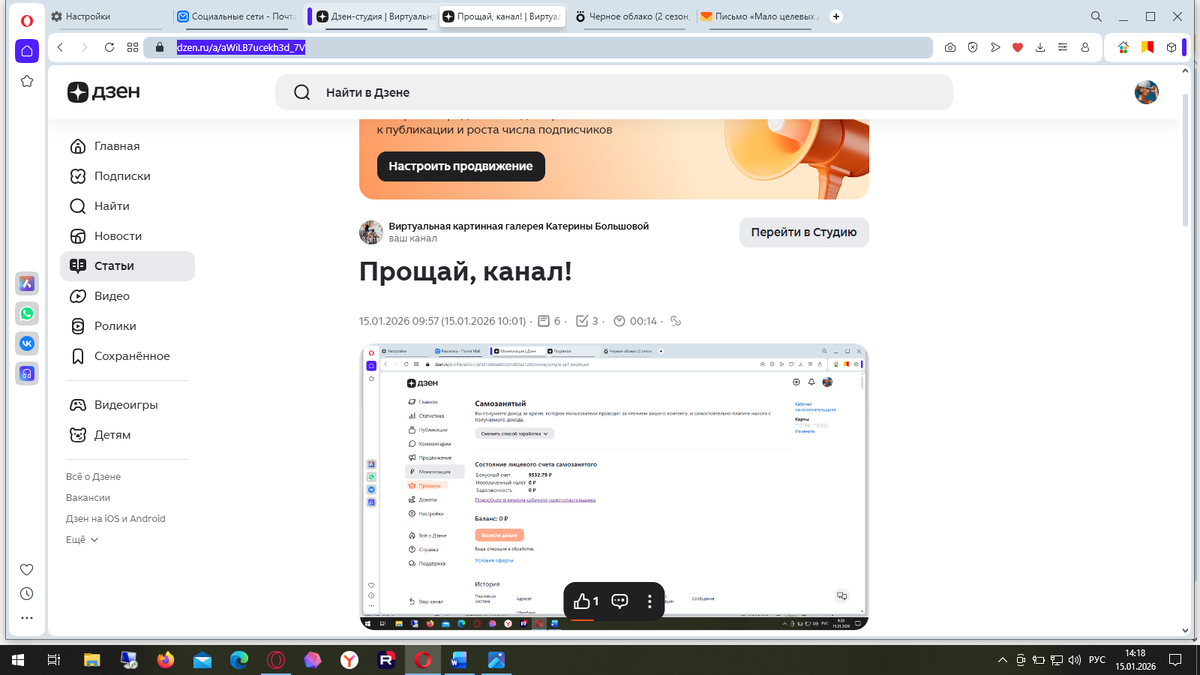This screenshot has height=675, width=1200.
Task: Open the comments icon in floating bar
Action: pyautogui.click(x=619, y=601)
